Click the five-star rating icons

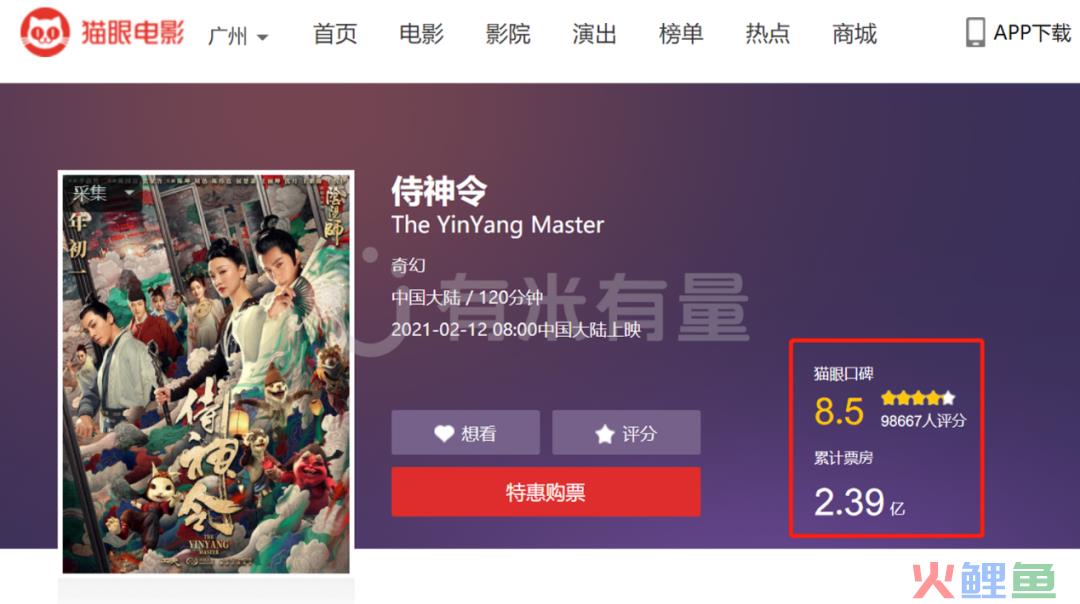coord(918,397)
